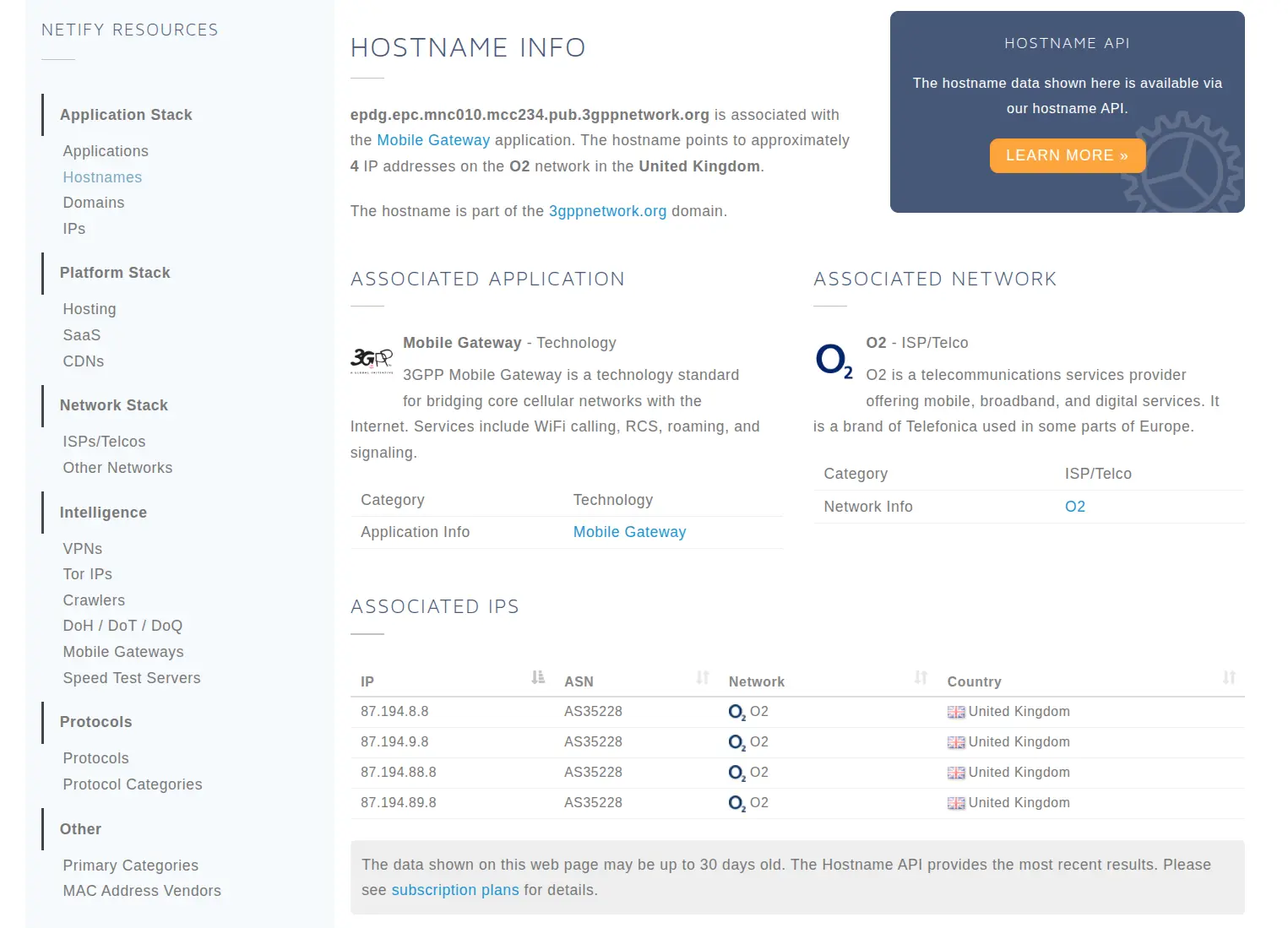Click IP address 87.194.8.8
This screenshot has height=928, width=1288.
(x=394, y=712)
